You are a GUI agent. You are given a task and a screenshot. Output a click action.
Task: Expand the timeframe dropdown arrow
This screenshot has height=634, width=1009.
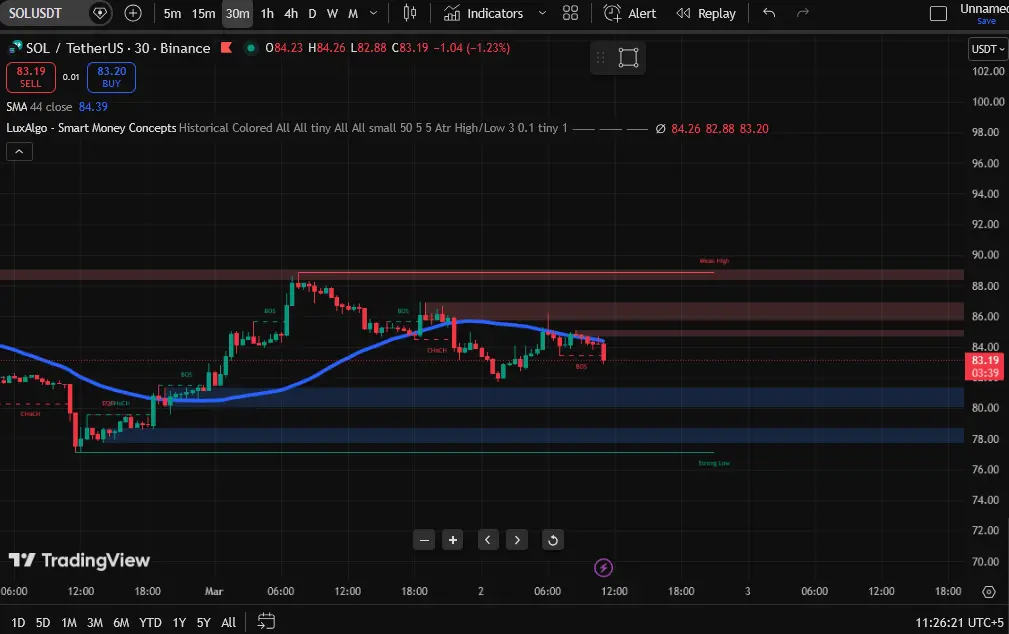coord(373,13)
